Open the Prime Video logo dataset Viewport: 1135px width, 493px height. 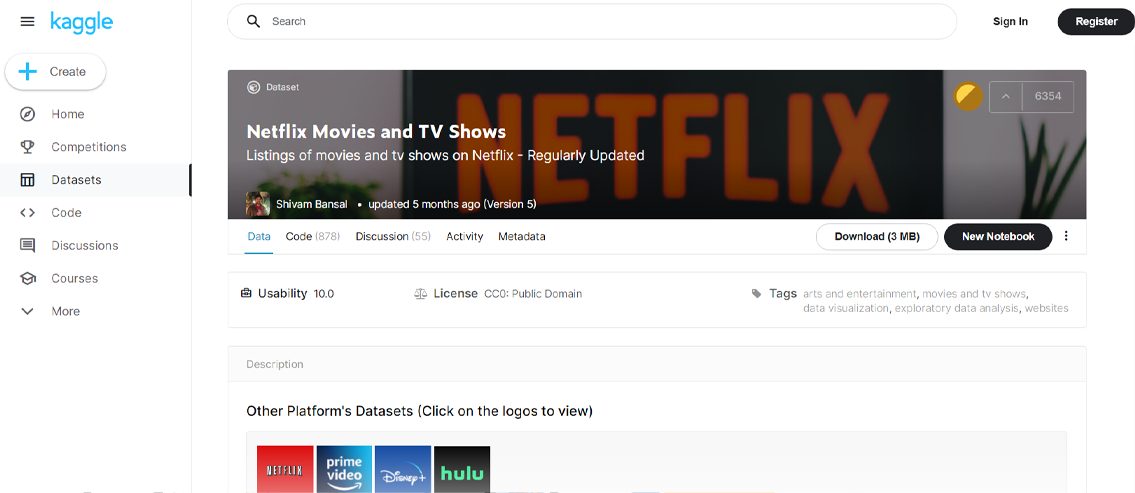pyautogui.click(x=344, y=469)
